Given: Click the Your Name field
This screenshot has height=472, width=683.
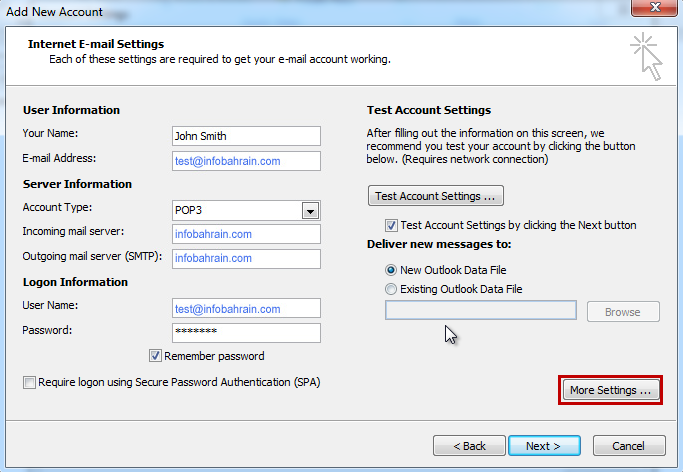Looking at the screenshot, I should click(246, 136).
